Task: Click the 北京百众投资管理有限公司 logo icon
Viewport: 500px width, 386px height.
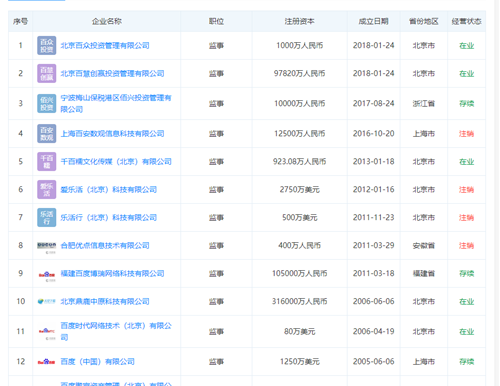Action: pyautogui.click(x=47, y=46)
